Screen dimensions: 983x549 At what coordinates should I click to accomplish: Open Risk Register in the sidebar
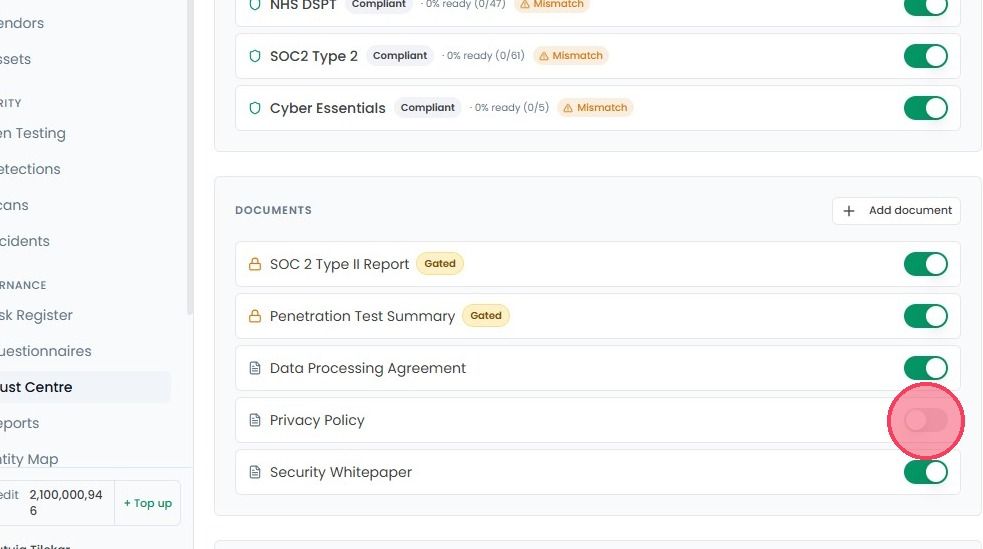click(x=36, y=315)
